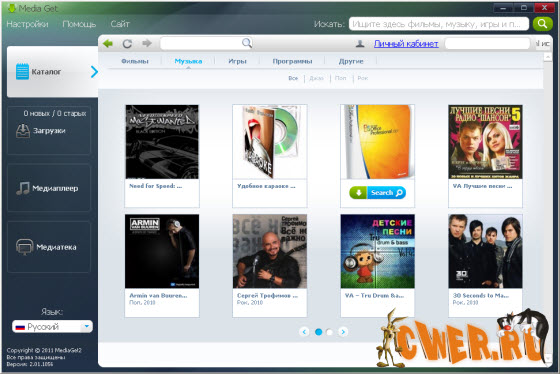Click the green back arrow in browser bar
Screen dimensions: 560x374
click(108, 44)
